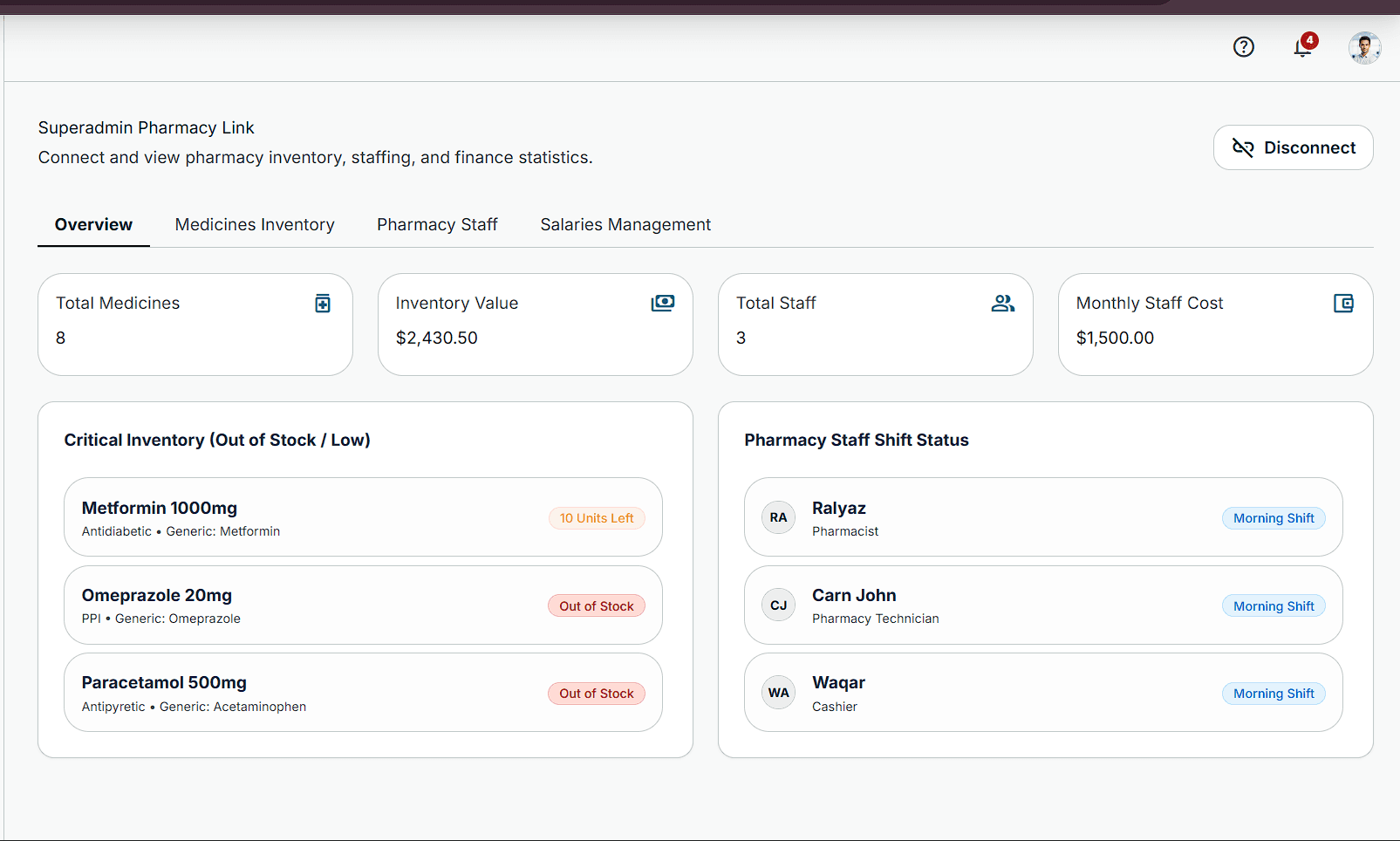Disconnect the pharmacy link
Image resolution: width=1400 pixels, height=841 pixels.
coord(1293,147)
